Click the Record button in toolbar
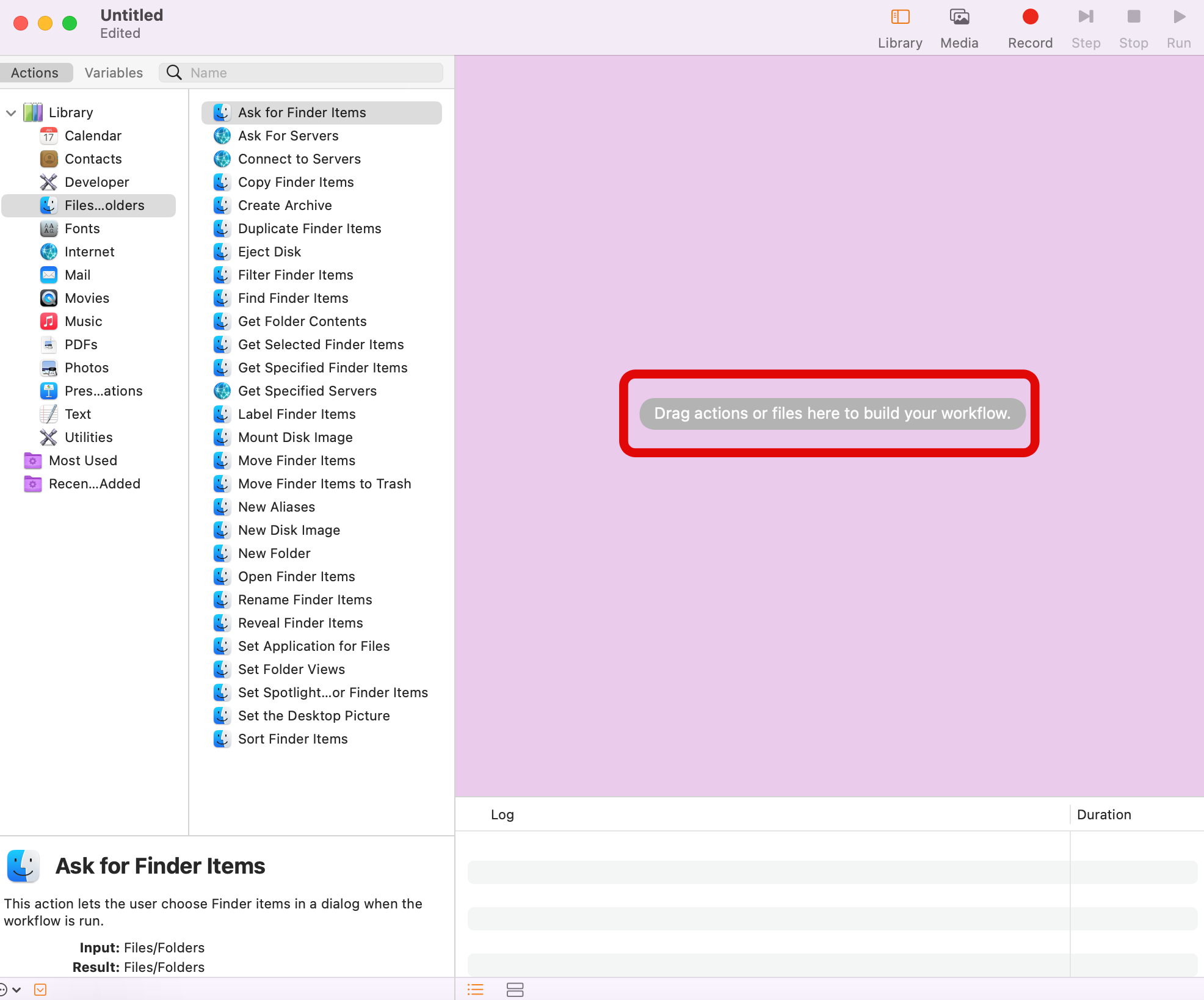Screen dimensions: 1204x1000 click(x=1029, y=17)
